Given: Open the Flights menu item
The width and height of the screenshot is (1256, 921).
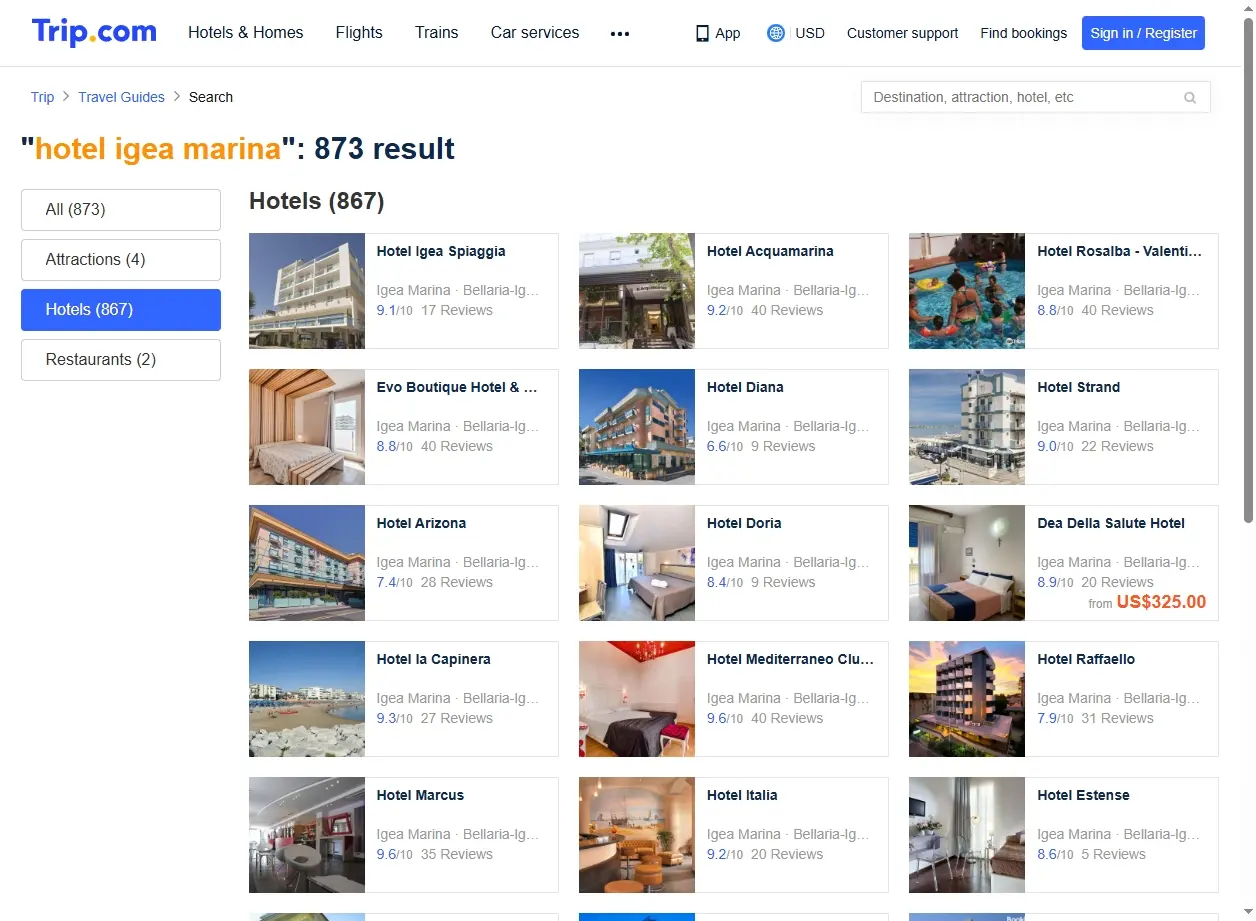Looking at the screenshot, I should click(x=359, y=33).
